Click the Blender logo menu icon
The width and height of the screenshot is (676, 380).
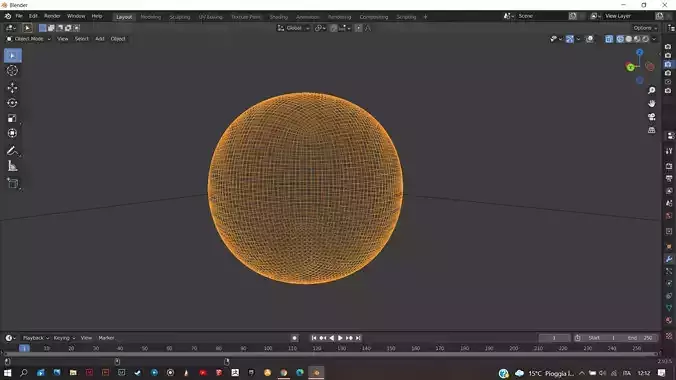coord(8,16)
